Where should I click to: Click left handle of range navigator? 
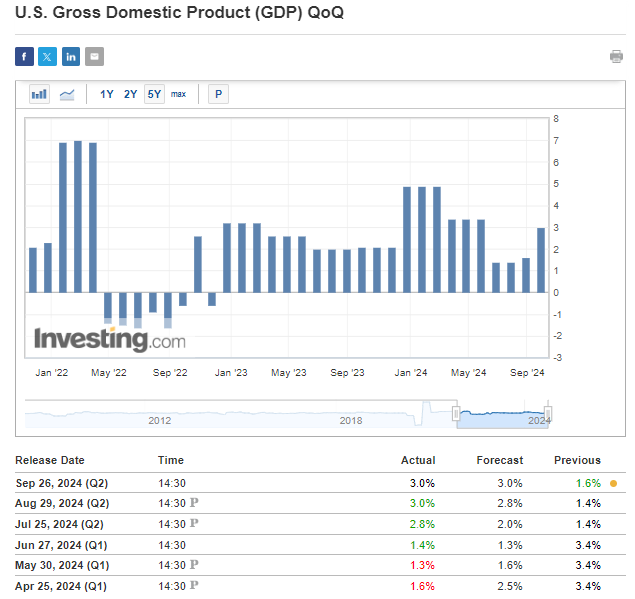456,413
